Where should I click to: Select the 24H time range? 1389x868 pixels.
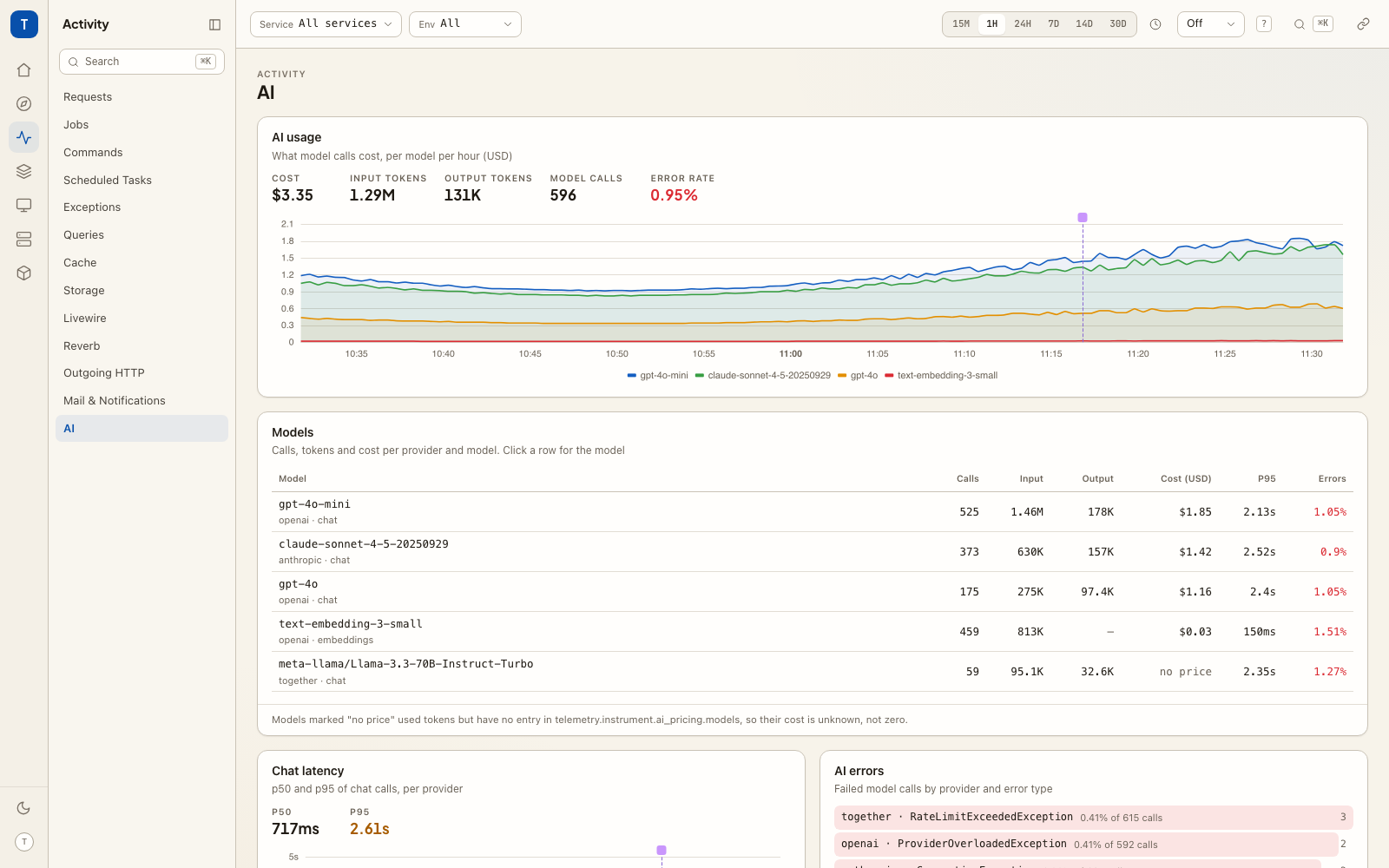click(1023, 24)
